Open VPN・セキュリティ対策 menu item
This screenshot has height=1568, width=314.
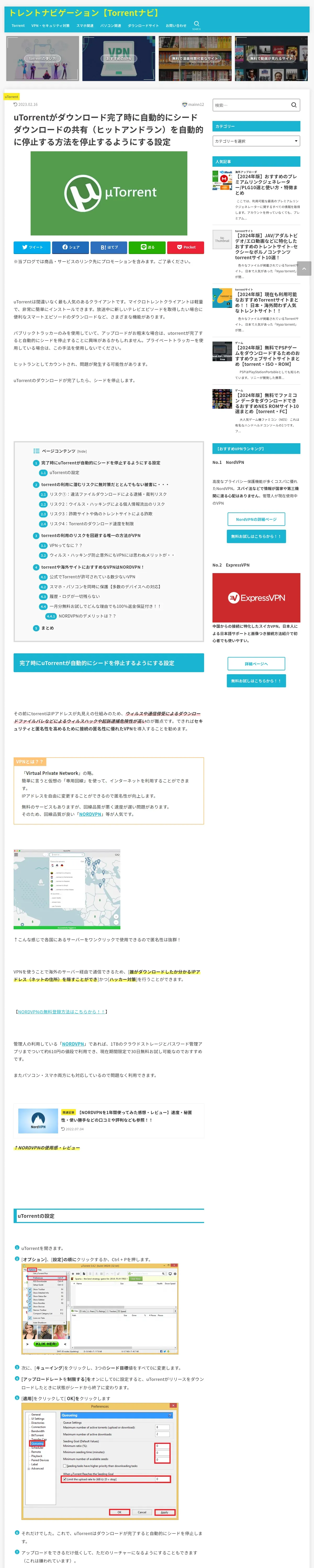point(51,26)
